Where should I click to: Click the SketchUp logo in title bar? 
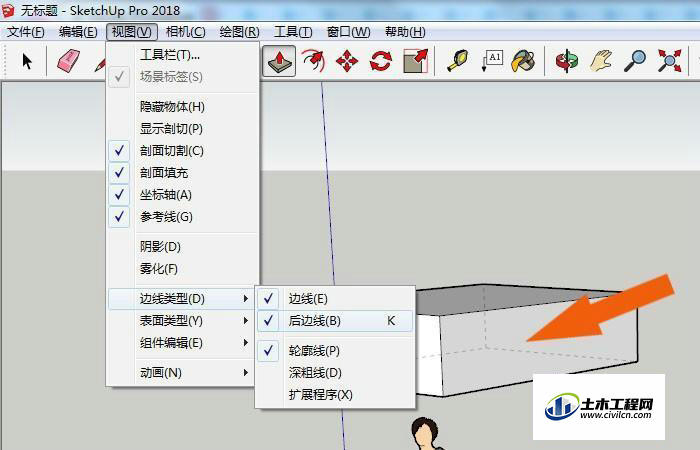7,11
